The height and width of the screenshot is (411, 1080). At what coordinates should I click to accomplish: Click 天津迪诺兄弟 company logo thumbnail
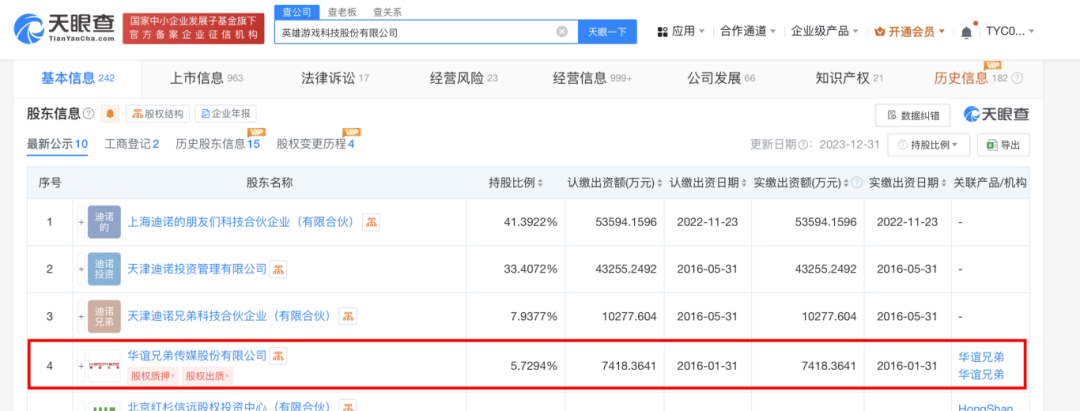(x=104, y=317)
